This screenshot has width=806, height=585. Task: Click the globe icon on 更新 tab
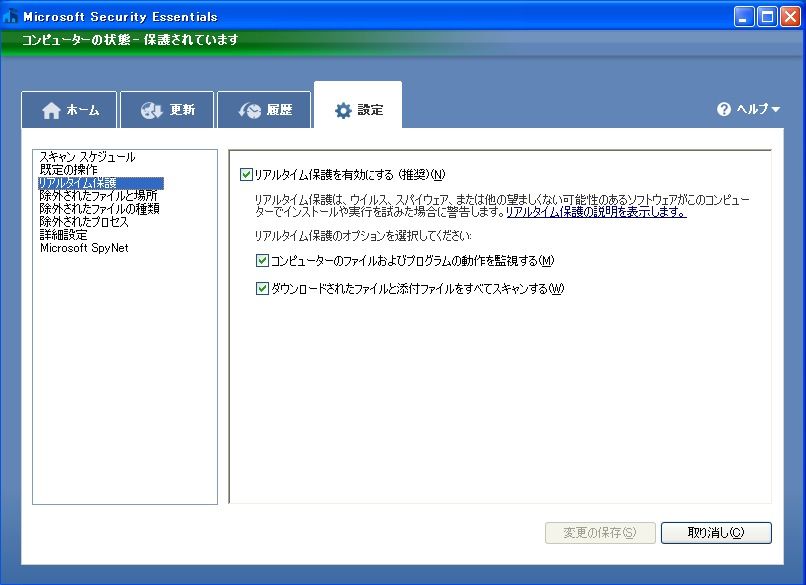click(151, 110)
